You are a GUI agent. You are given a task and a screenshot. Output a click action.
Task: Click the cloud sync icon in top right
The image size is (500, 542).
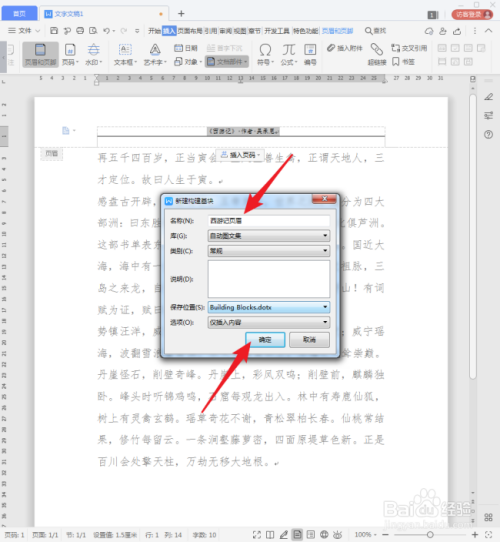click(x=429, y=31)
